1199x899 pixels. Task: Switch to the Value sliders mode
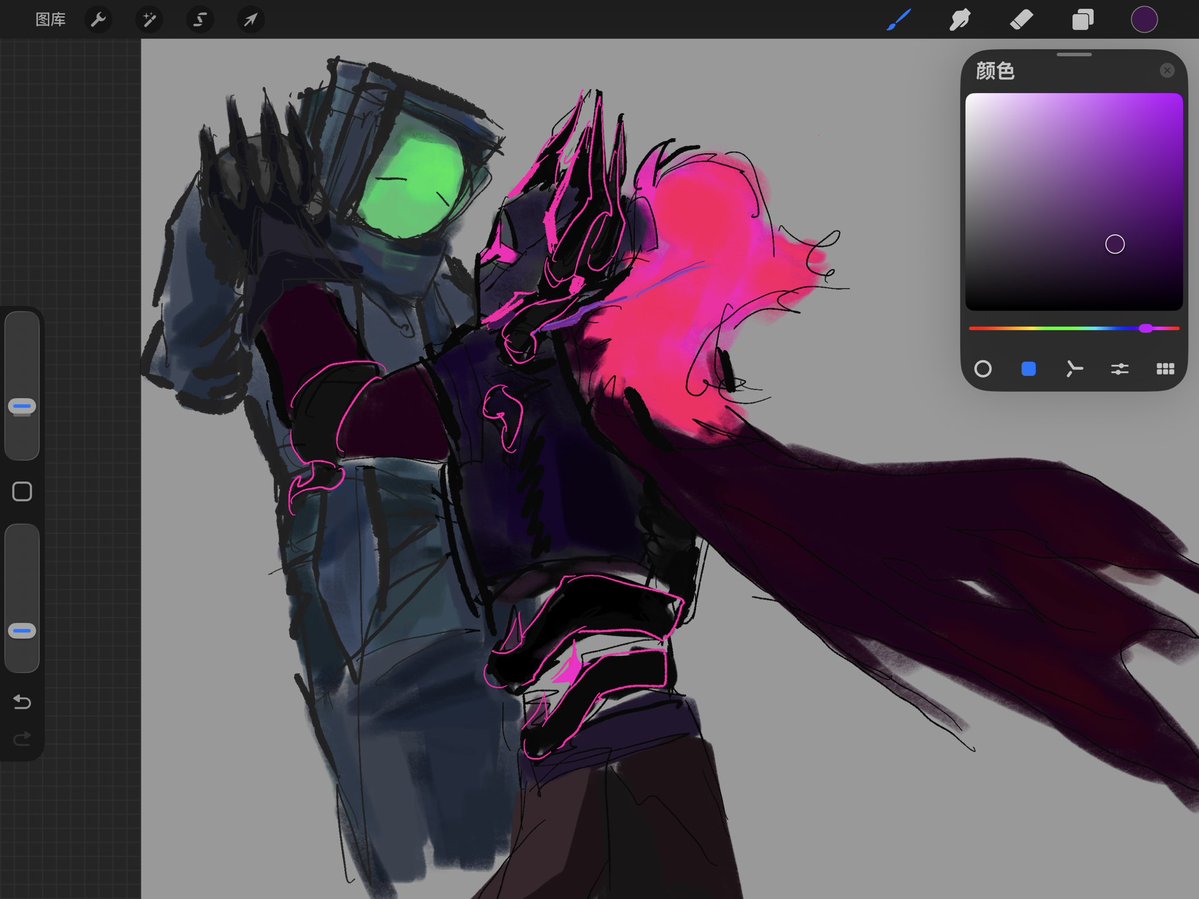pos(1119,369)
